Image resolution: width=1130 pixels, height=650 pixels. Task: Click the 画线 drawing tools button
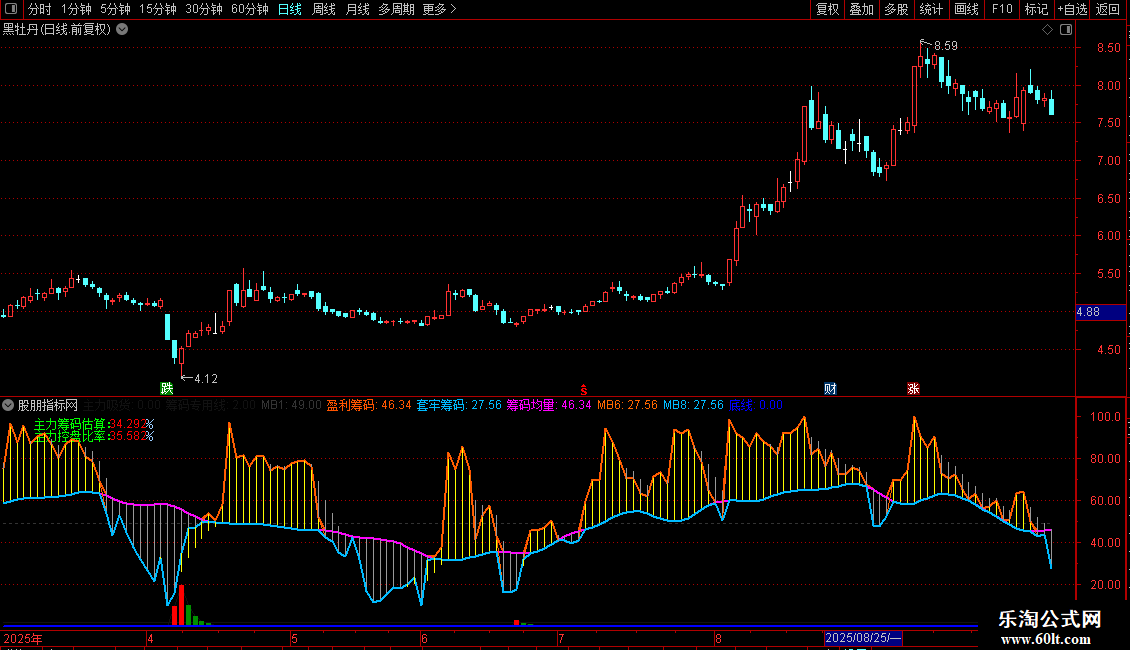click(966, 10)
